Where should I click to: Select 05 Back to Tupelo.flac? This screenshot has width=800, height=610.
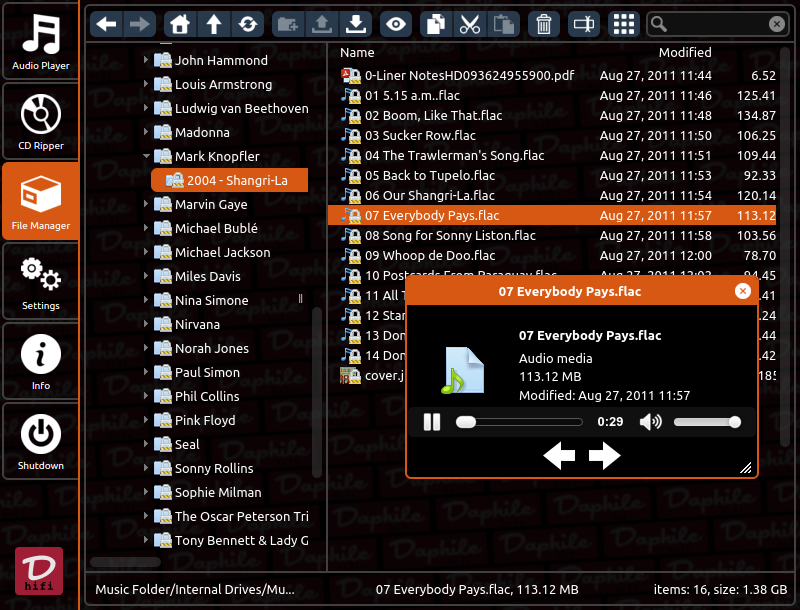click(552, 175)
